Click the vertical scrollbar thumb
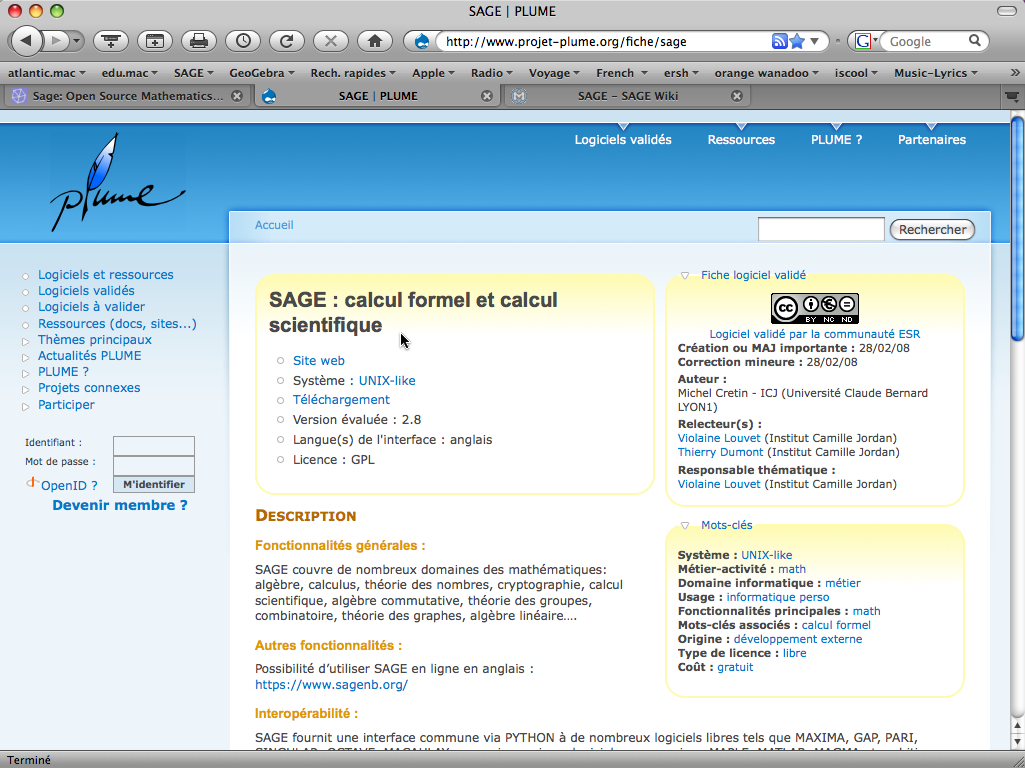 click(1017, 229)
